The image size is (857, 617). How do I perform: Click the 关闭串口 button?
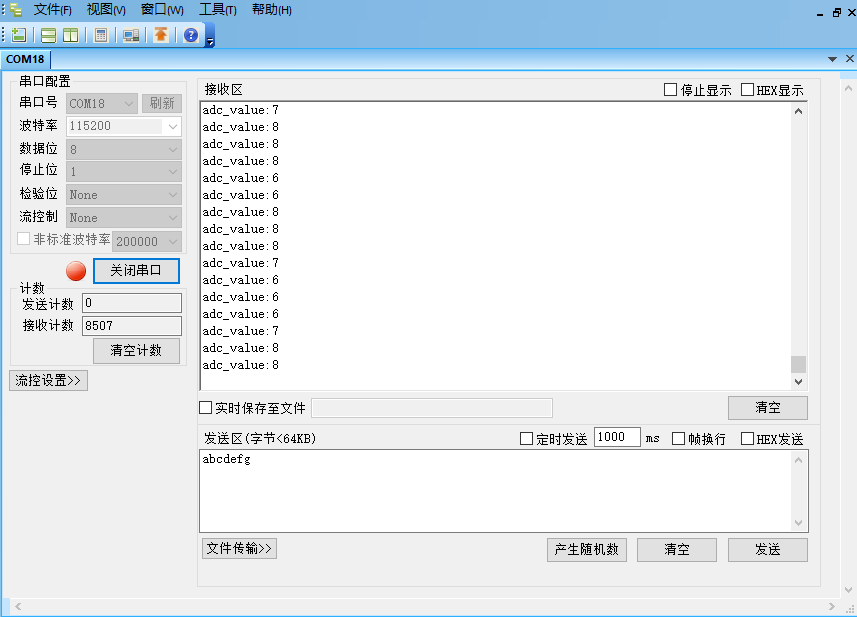click(136, 271)
